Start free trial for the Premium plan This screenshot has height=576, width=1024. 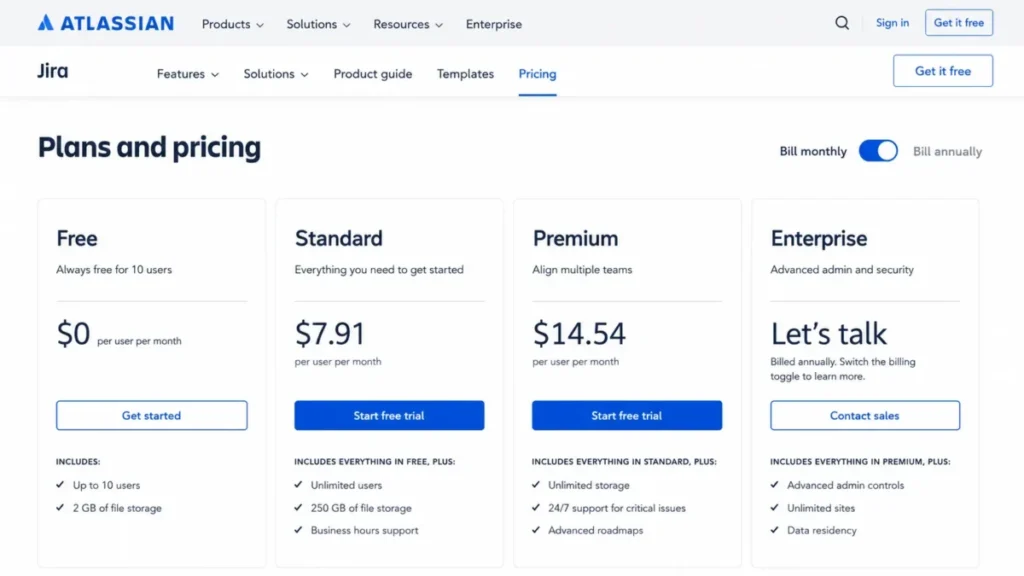[627, 415]
